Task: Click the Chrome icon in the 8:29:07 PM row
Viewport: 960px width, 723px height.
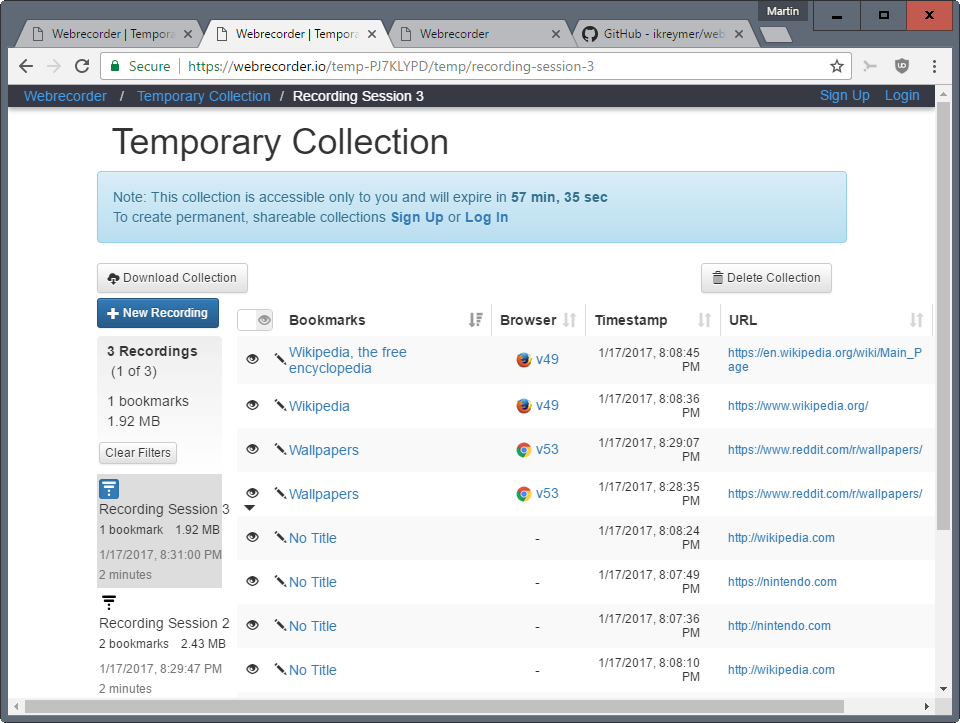Action: coord(523,449)
